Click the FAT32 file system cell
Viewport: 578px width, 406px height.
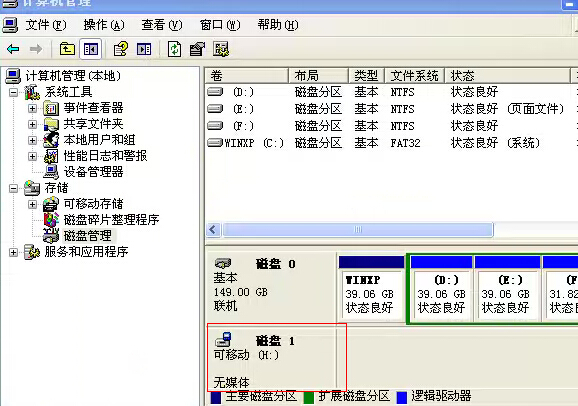(405, 143)
